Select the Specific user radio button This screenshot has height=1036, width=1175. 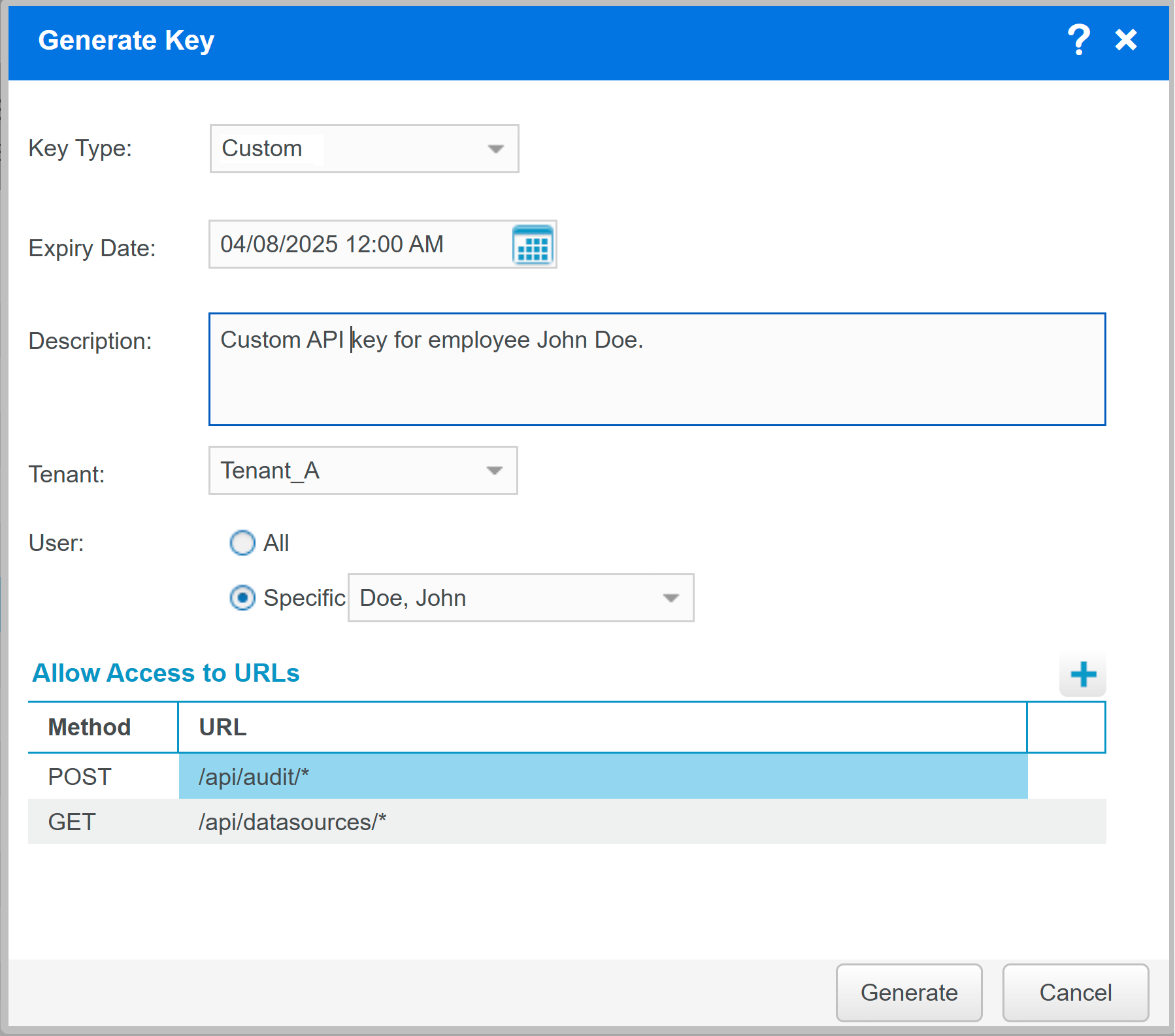point(242,597)
